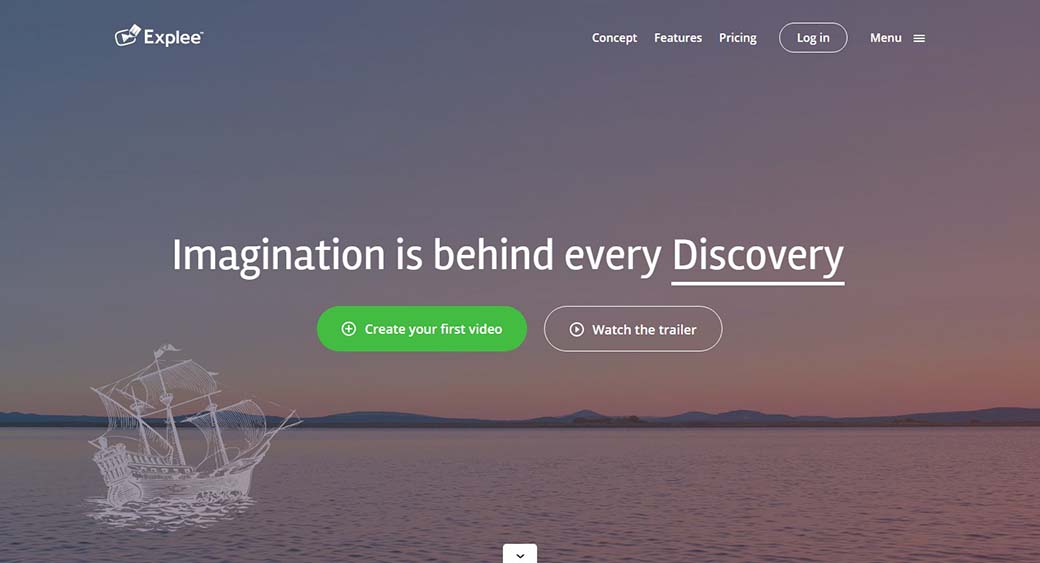Click the headline Imagination is behind every
Viewport: 1040px width, 563px height.
[417, 256]
